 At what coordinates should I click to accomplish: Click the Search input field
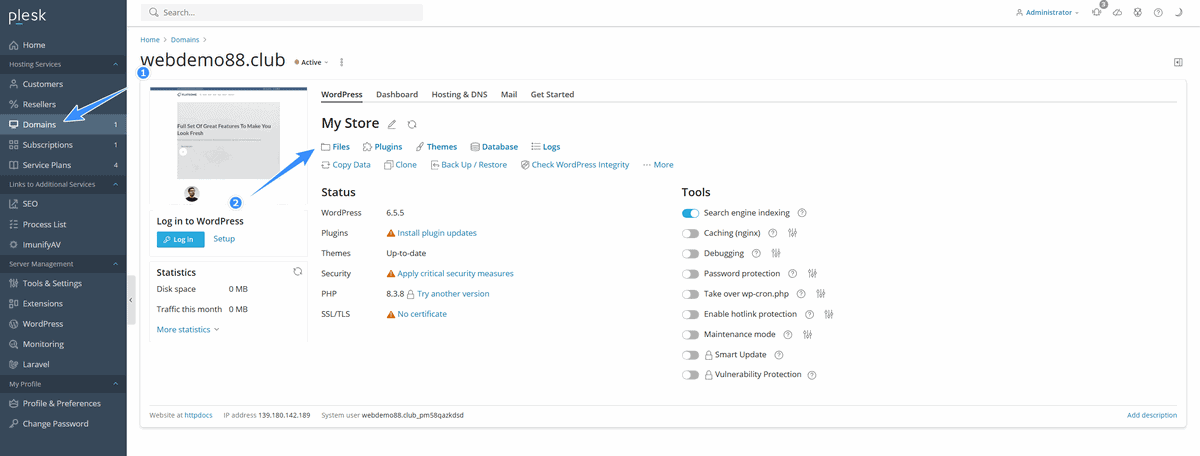pos(282,13)
